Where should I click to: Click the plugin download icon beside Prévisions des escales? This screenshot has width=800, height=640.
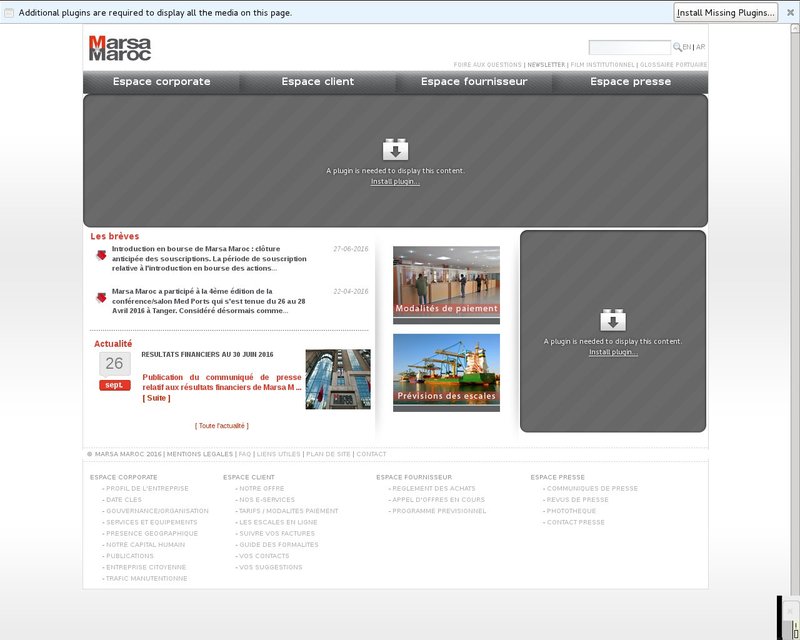click(x=613, y=320)
